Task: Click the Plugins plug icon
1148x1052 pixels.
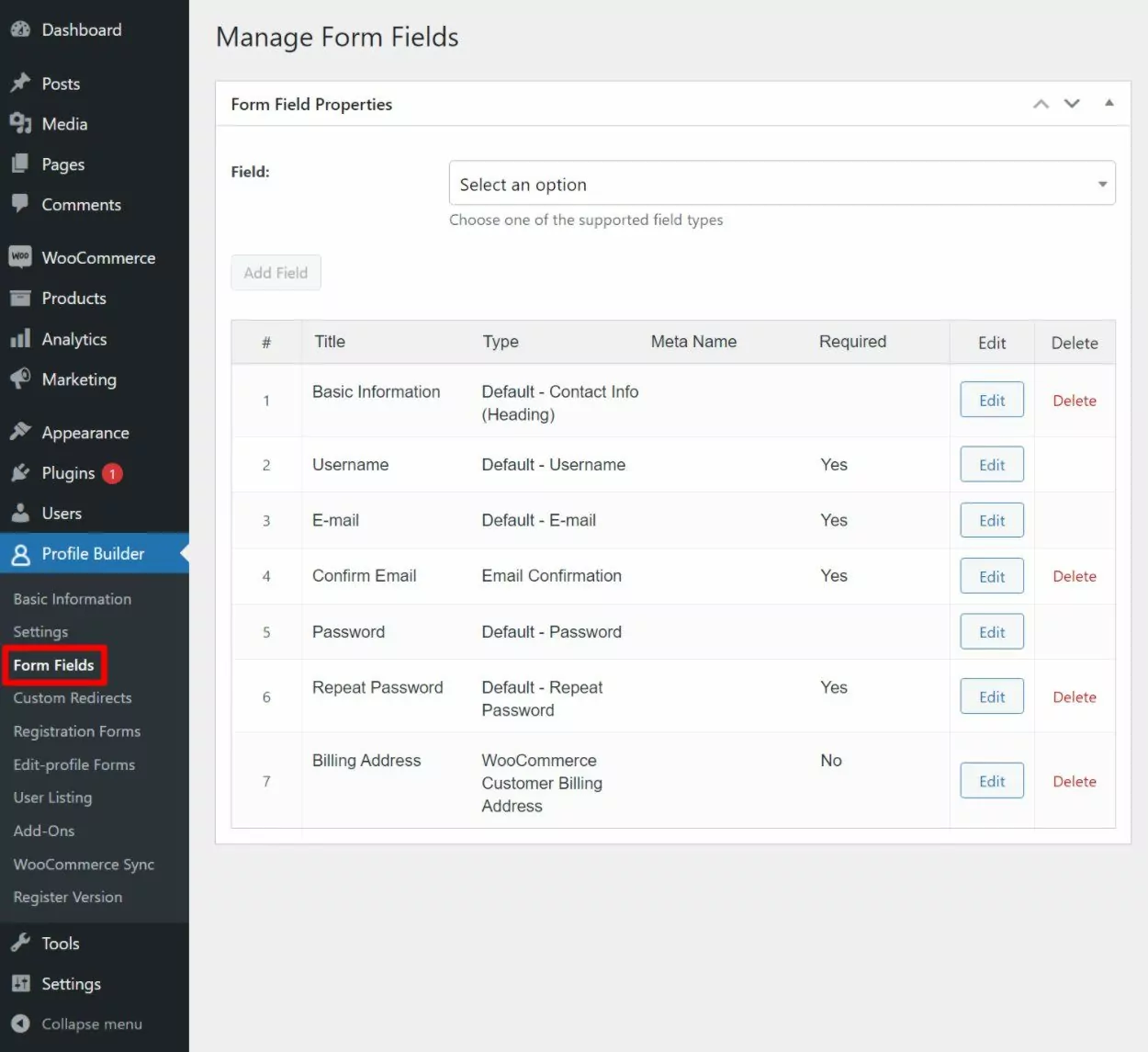Action: 20,473
